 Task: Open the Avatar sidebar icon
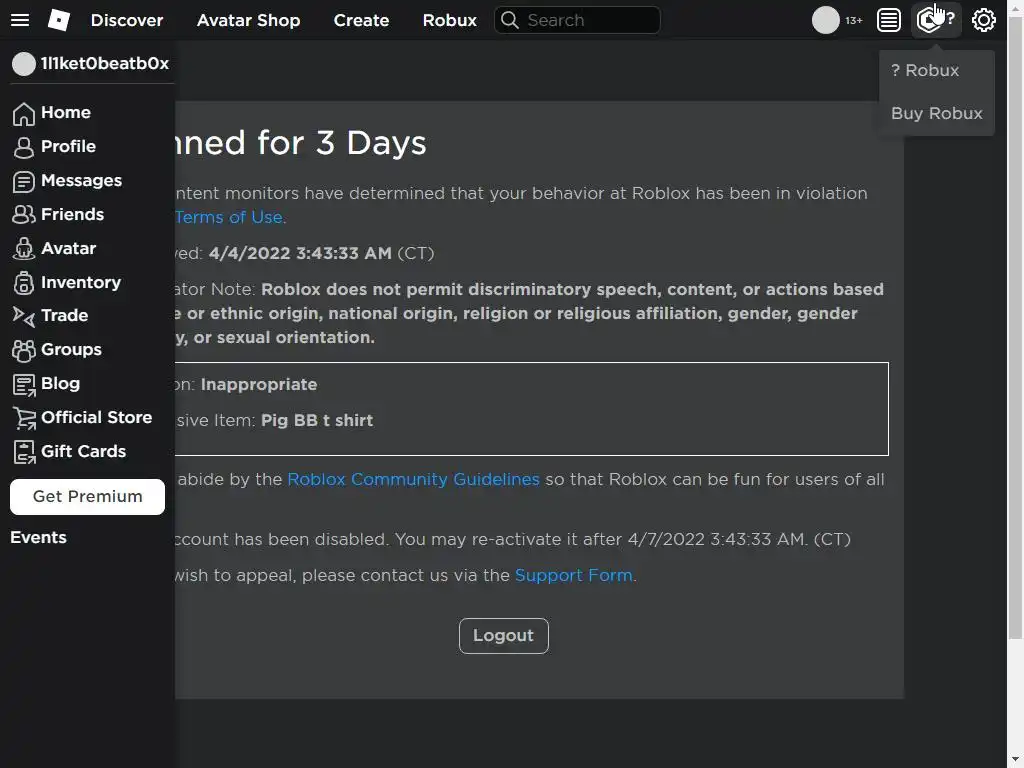click(24, 249)
